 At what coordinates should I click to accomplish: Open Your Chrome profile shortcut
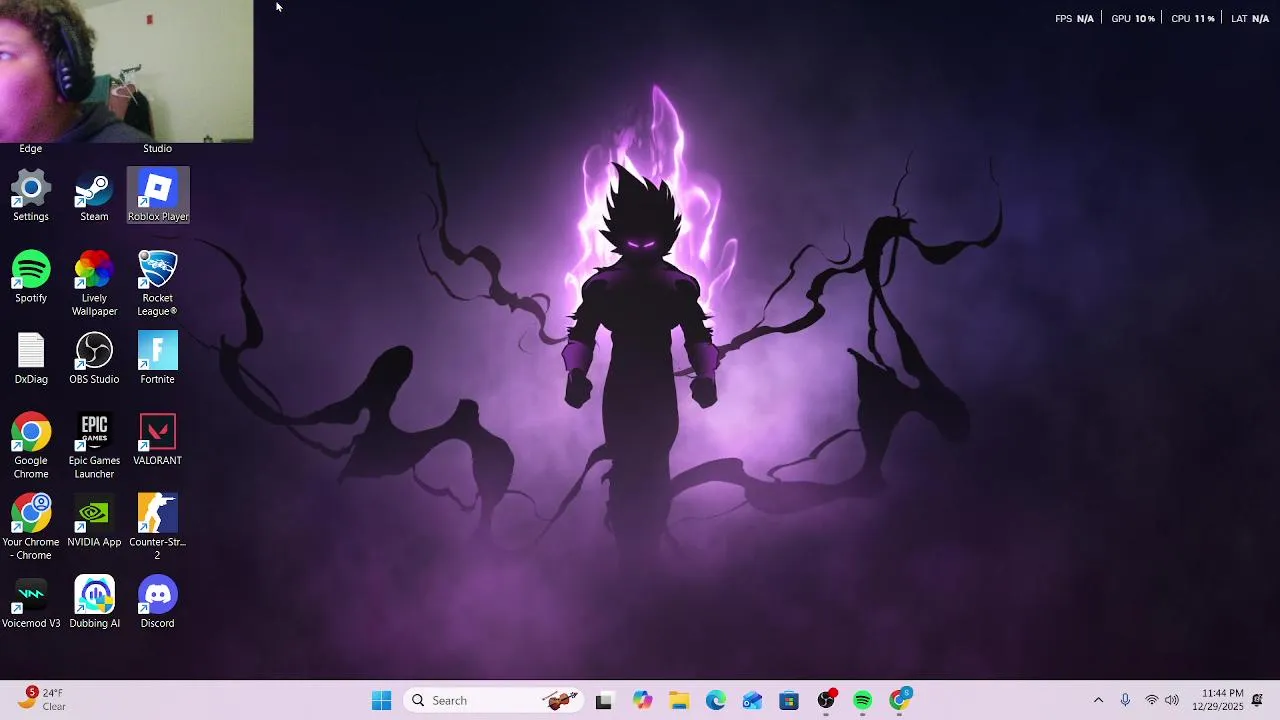(31, 528)
